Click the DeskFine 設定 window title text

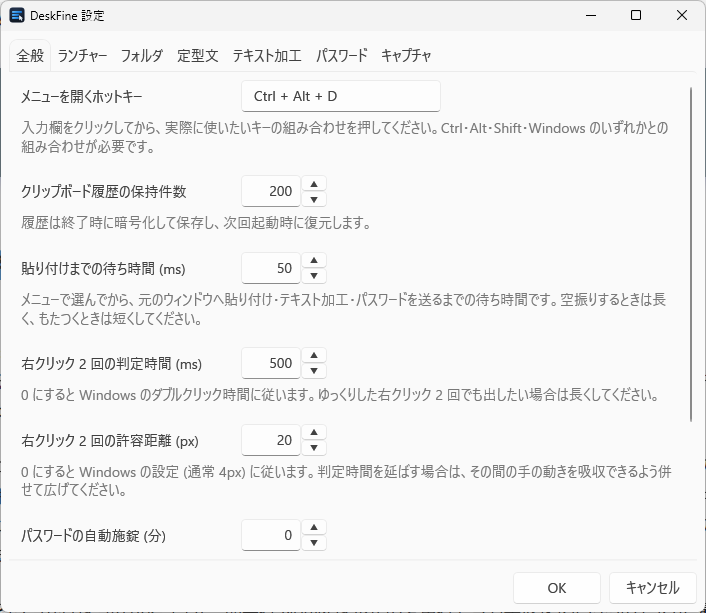pyautogui.click(x=67, y=16)
